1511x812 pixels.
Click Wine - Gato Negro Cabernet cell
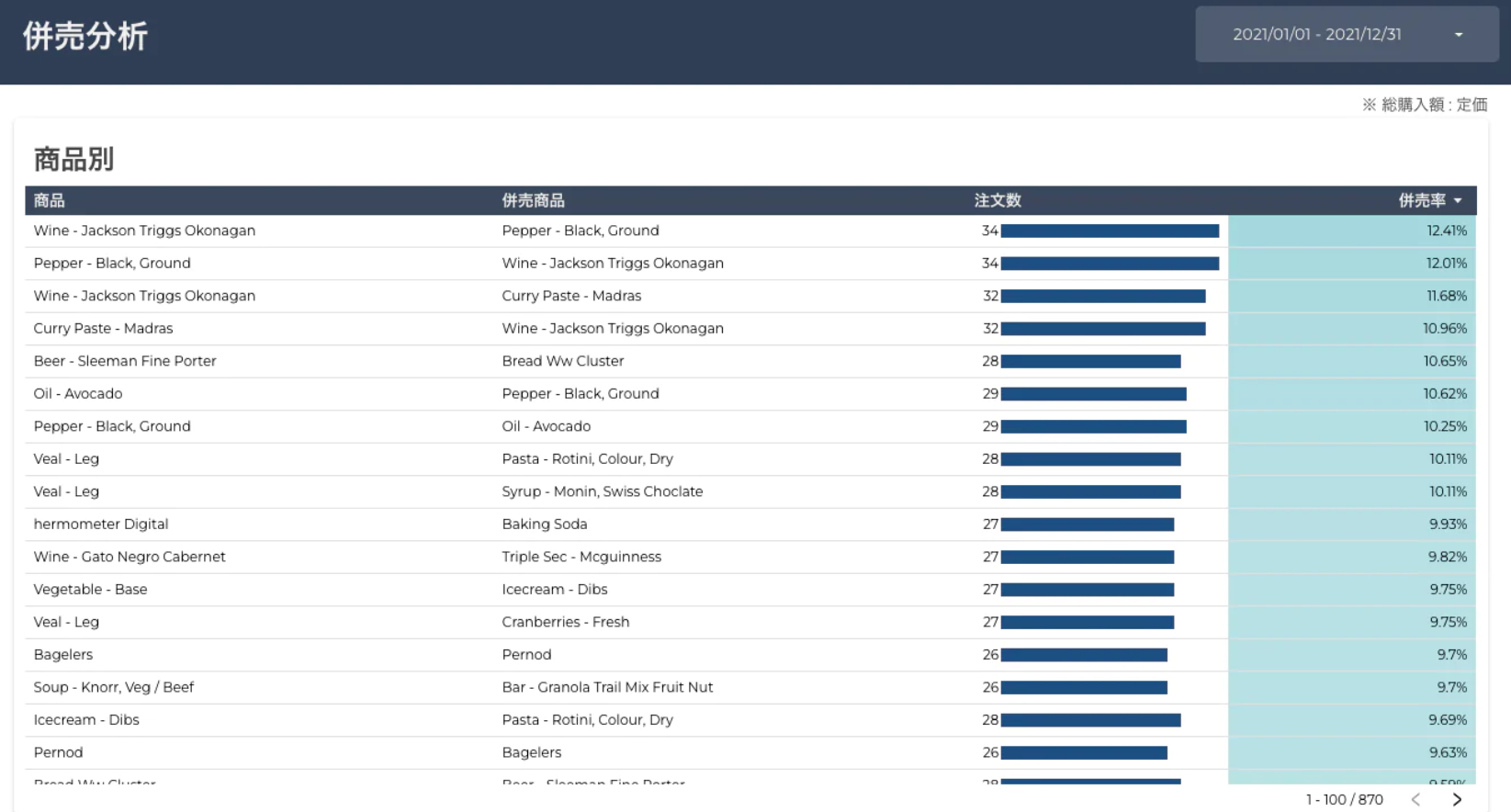(130, 557)
